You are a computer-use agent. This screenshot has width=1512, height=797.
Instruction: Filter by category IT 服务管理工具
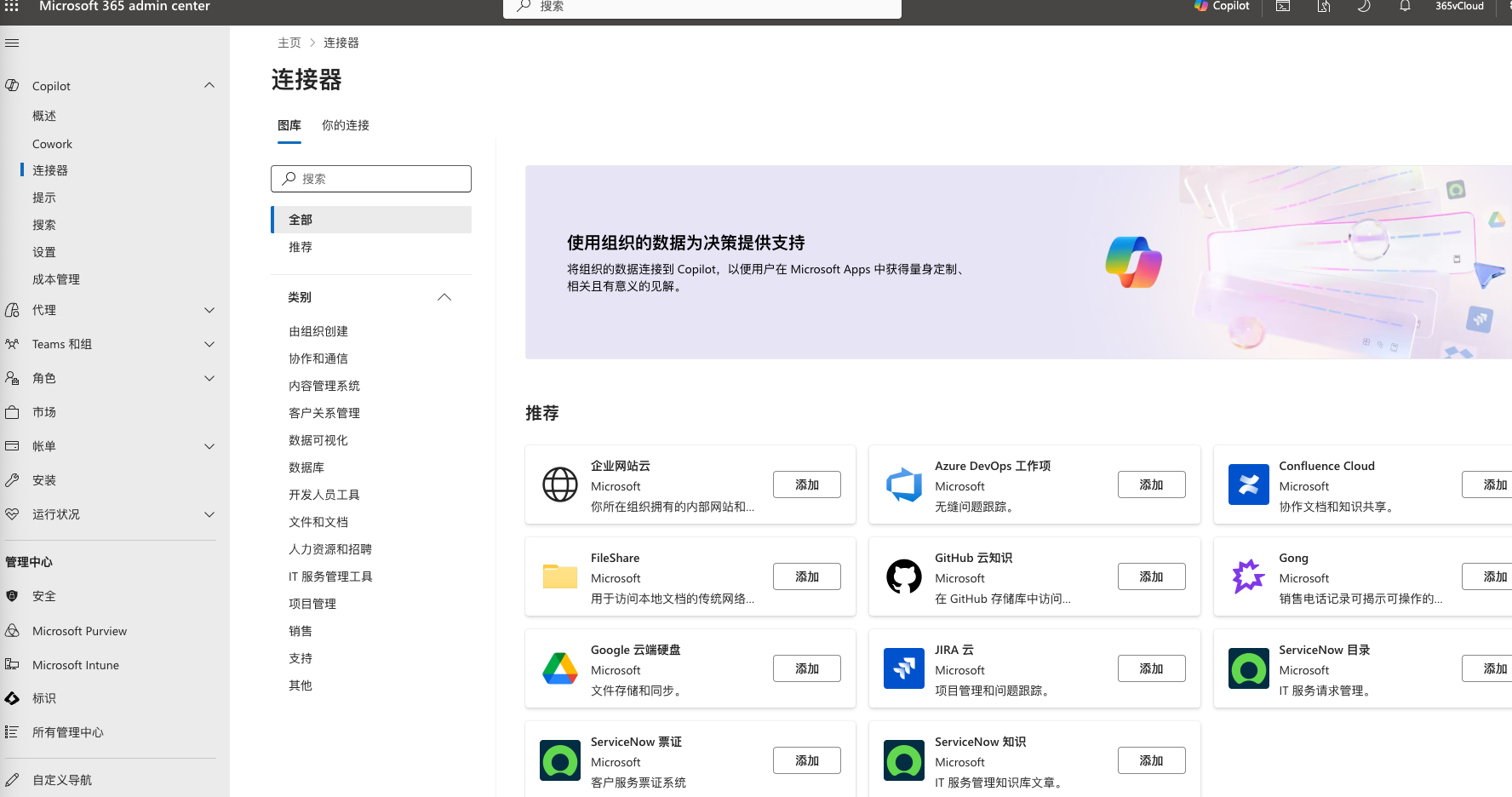[330, 576]
